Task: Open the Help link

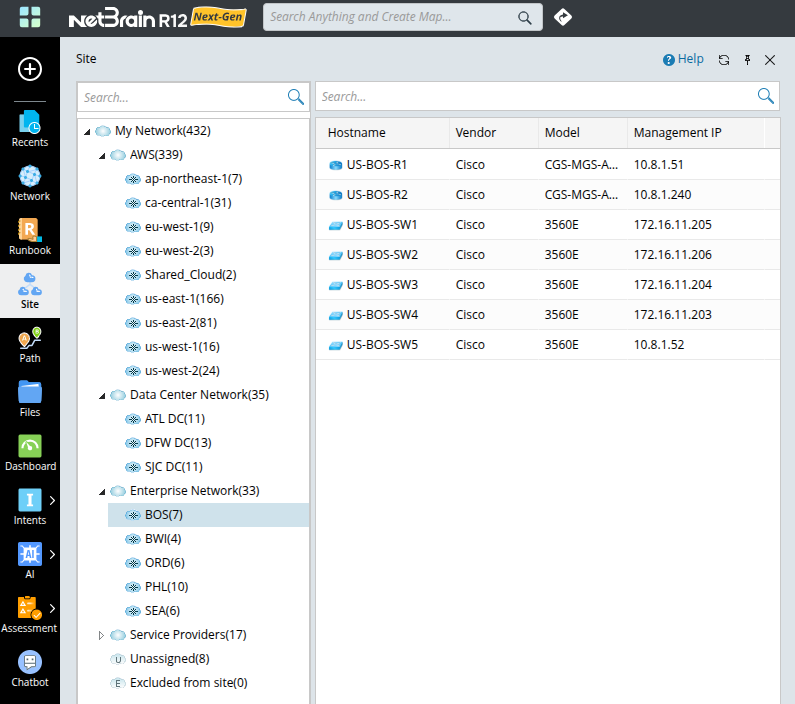Action: click(683, 59)
